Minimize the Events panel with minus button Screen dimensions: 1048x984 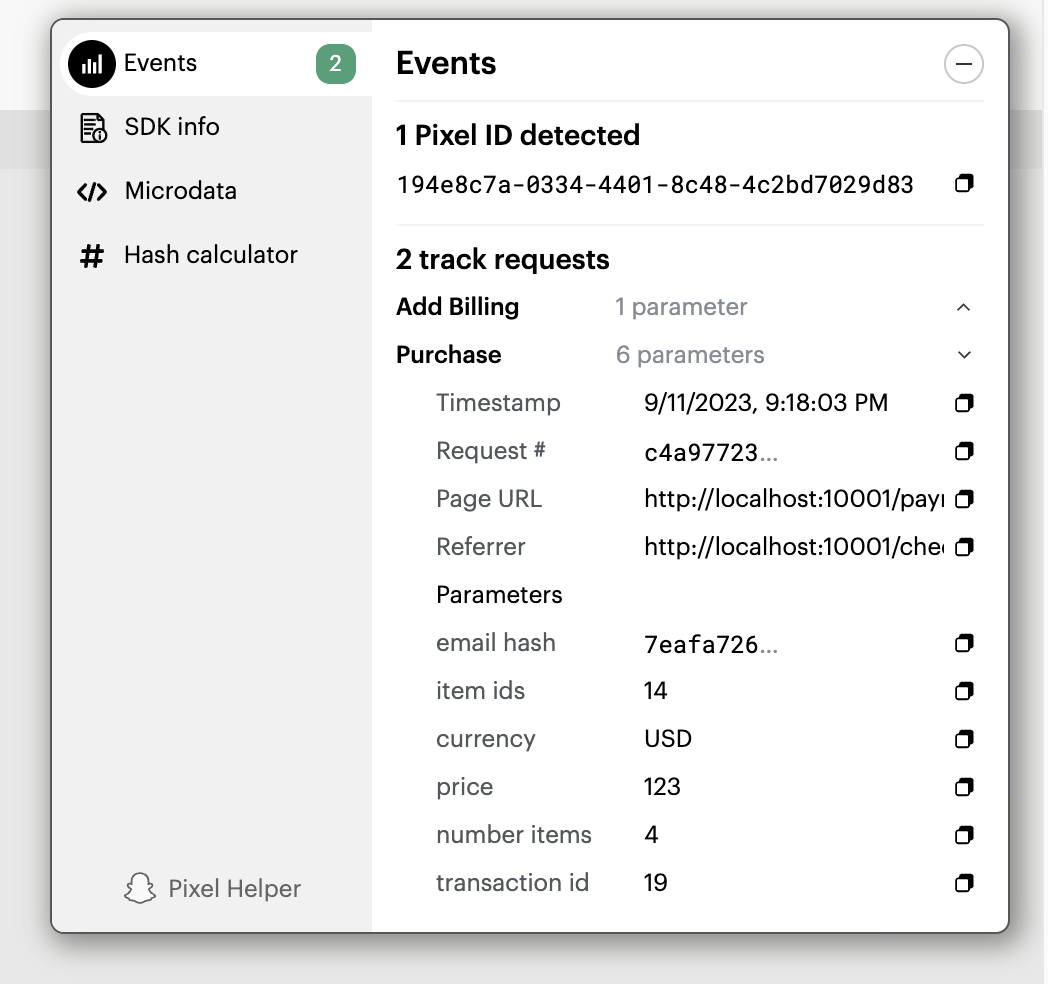[963, 64]
